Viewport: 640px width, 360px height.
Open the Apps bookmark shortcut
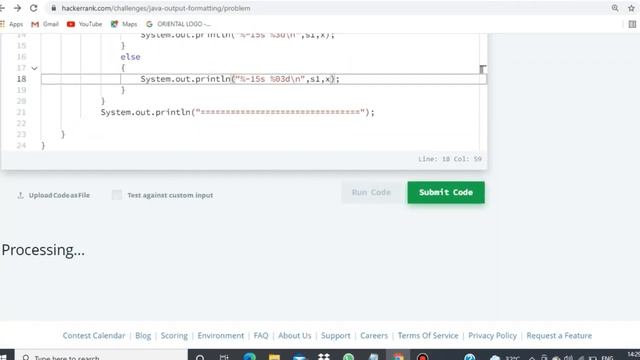[11, 24]
